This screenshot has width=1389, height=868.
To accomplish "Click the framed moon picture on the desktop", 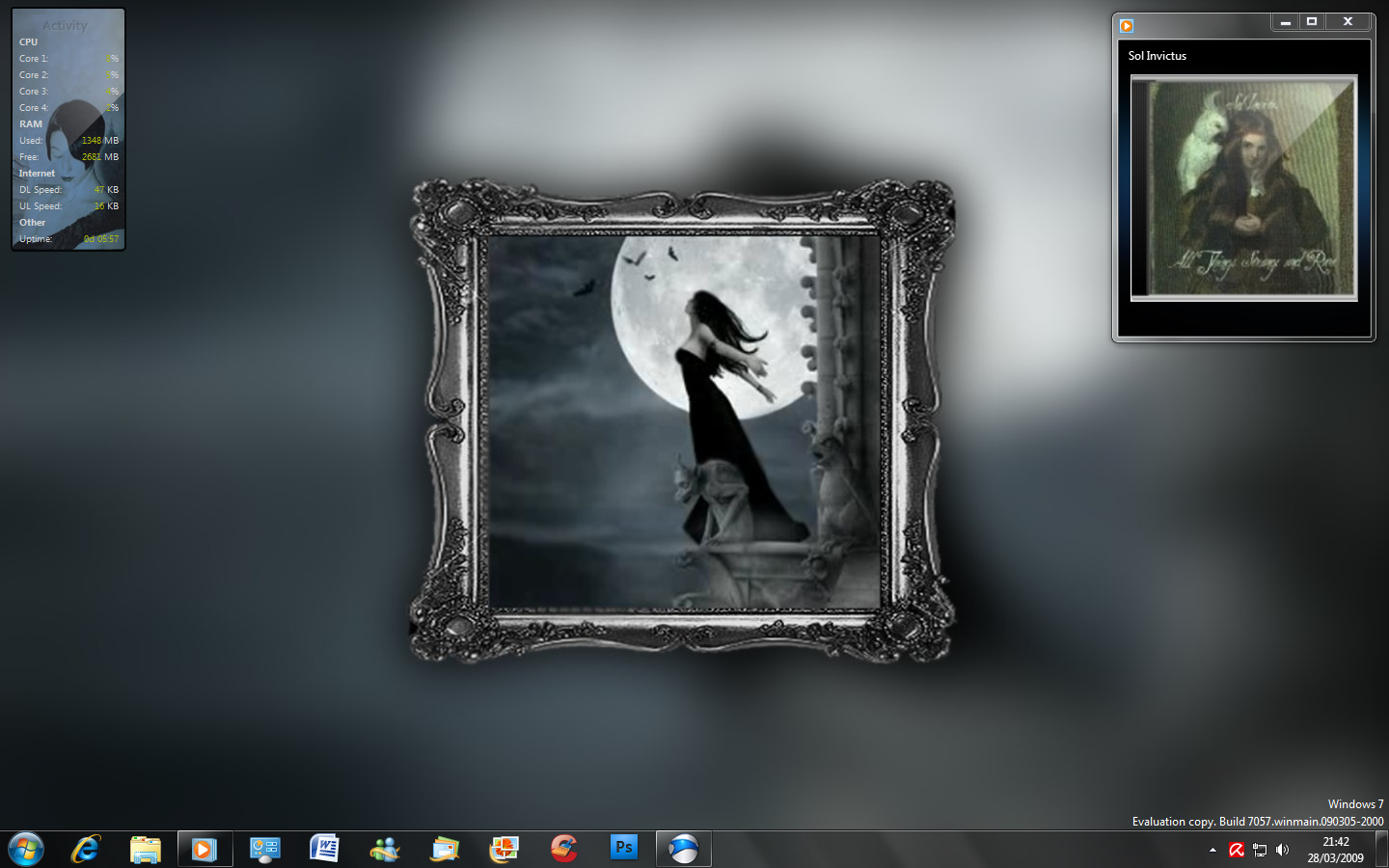I will click(x=683, y=421).
